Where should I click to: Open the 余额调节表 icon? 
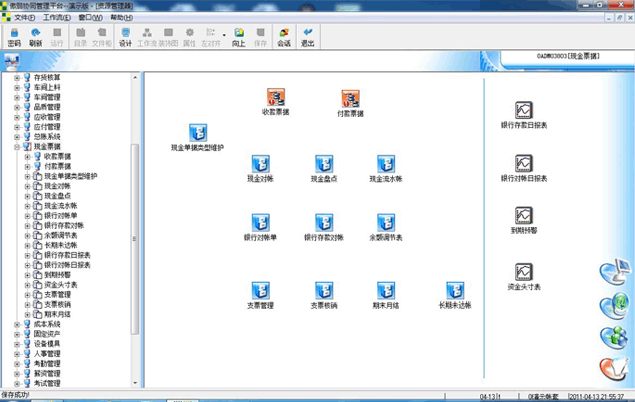pos(385,222)
